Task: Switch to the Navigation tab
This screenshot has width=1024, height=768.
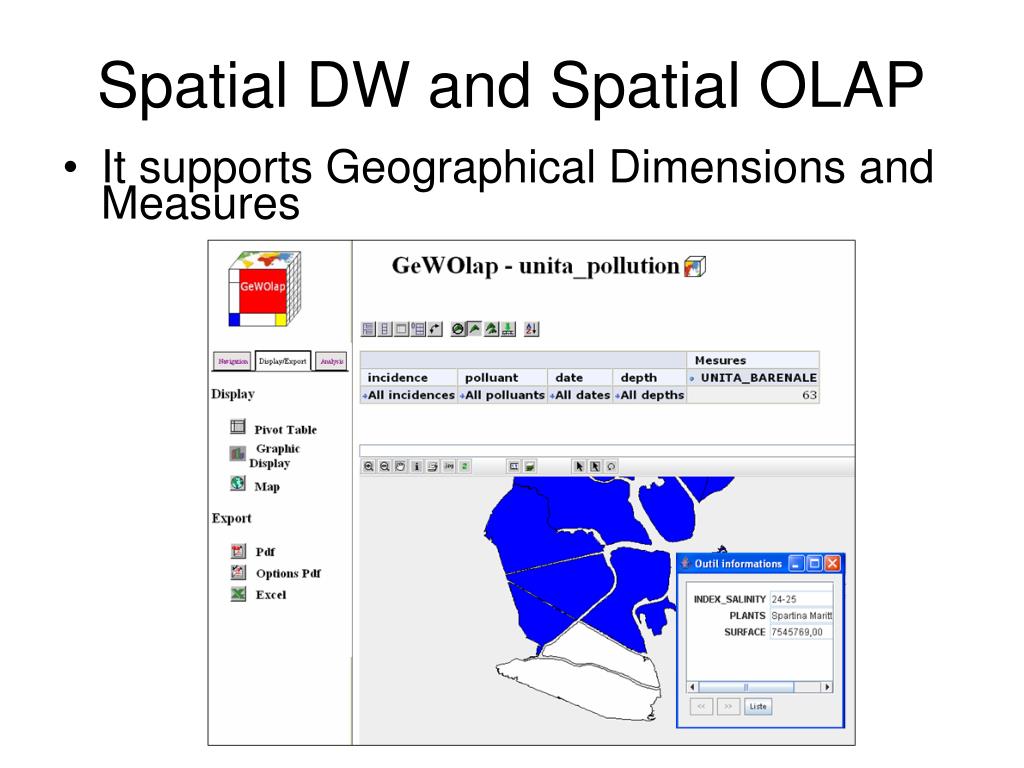Action: click(232, 361)
